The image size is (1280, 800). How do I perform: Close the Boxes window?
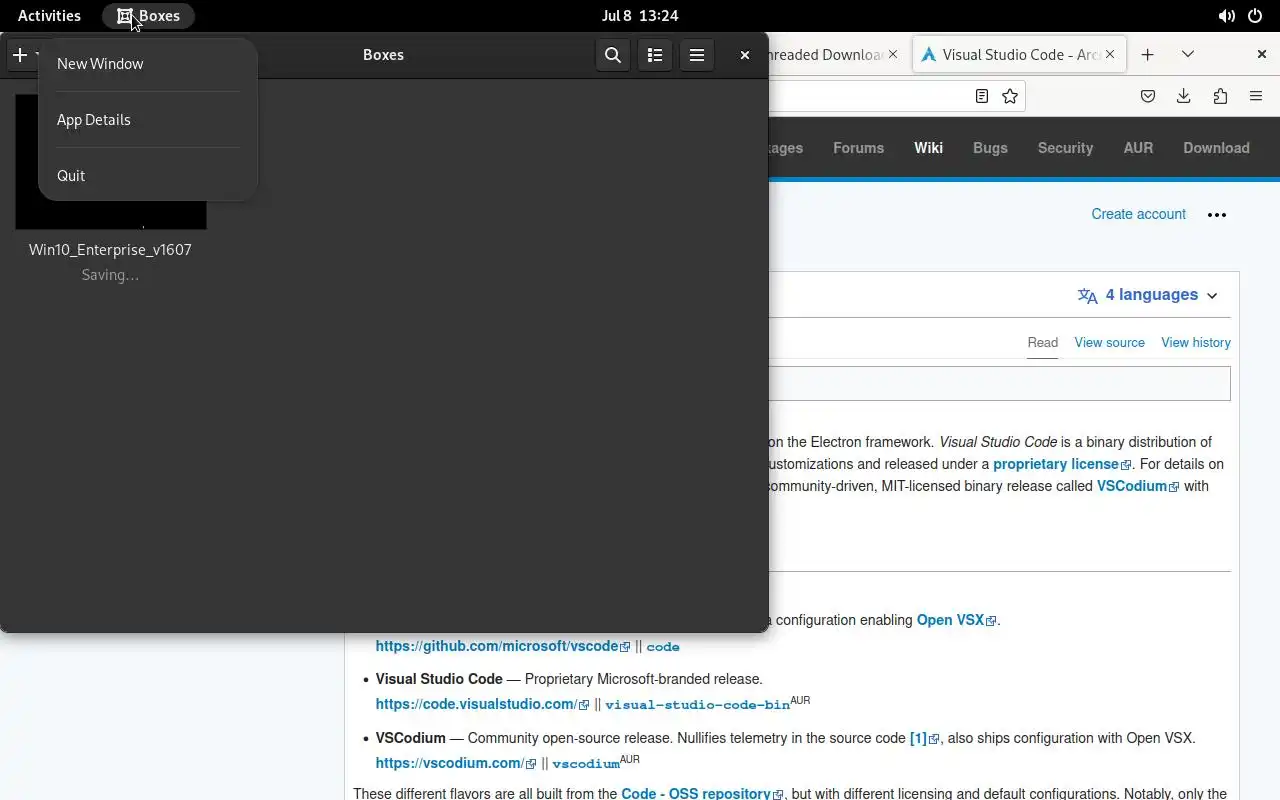click(x=745, y=55)
